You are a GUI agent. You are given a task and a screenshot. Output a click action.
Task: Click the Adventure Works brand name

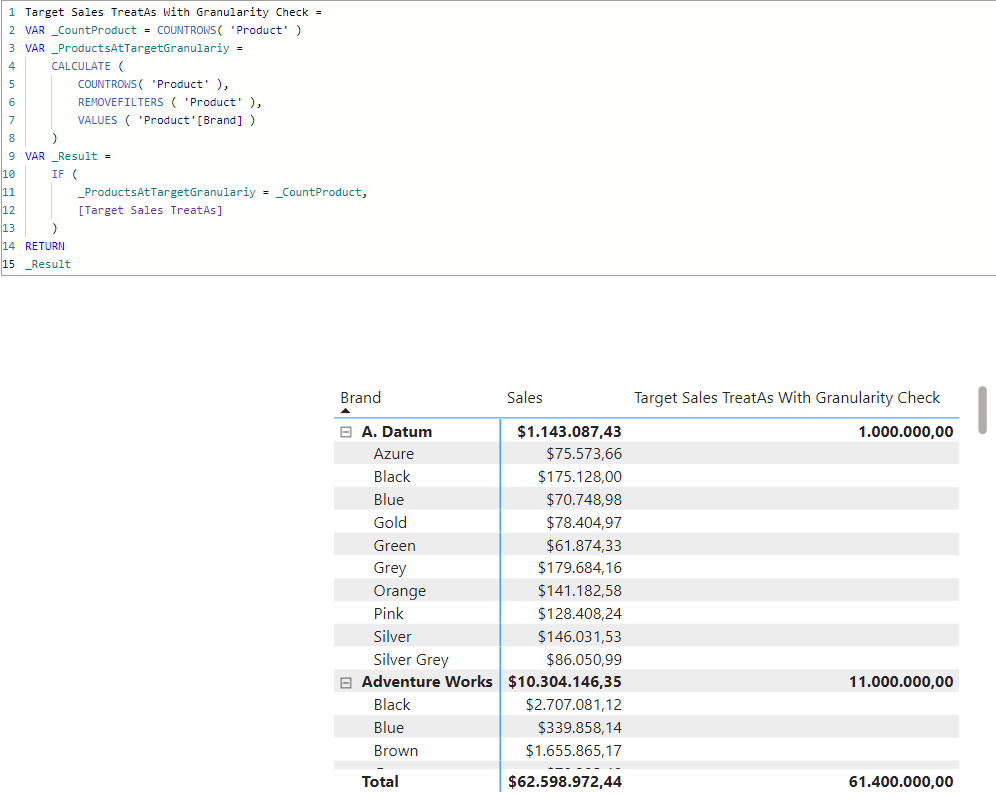[x=427, y=682]
